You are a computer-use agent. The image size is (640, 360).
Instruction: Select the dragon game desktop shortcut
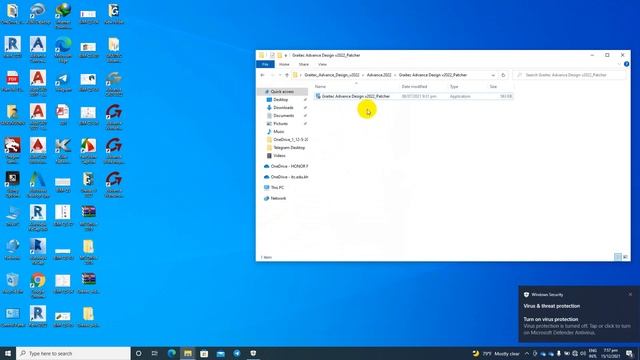(x=12, y=150)
